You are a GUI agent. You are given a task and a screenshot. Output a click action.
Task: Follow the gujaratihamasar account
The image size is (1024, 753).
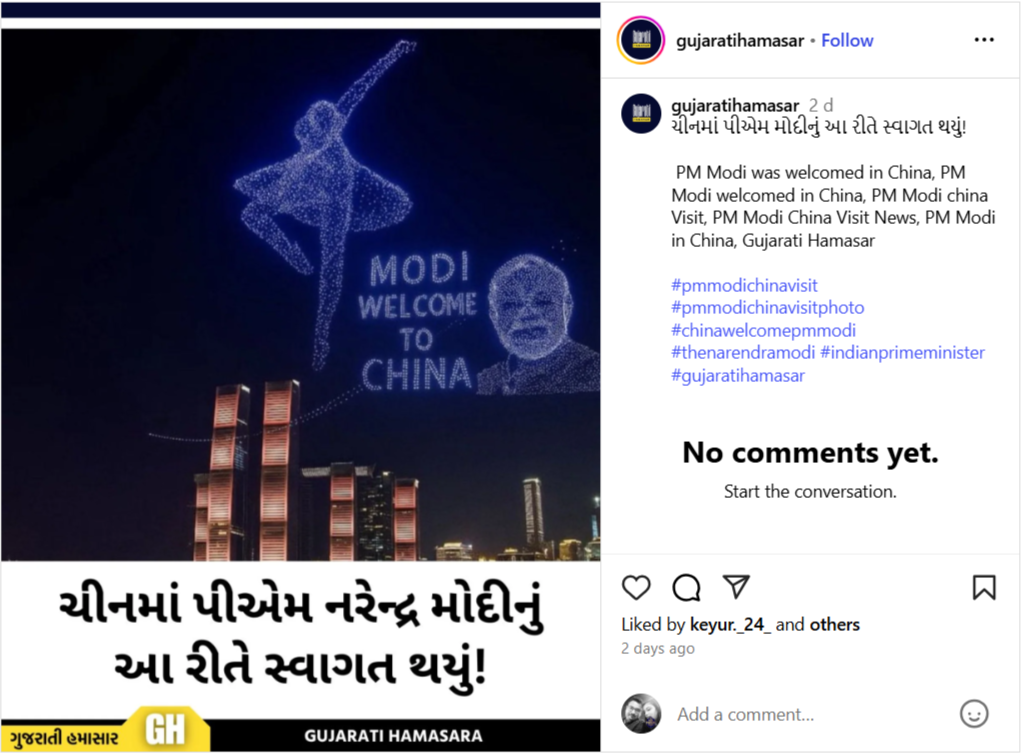click(847, 40)
